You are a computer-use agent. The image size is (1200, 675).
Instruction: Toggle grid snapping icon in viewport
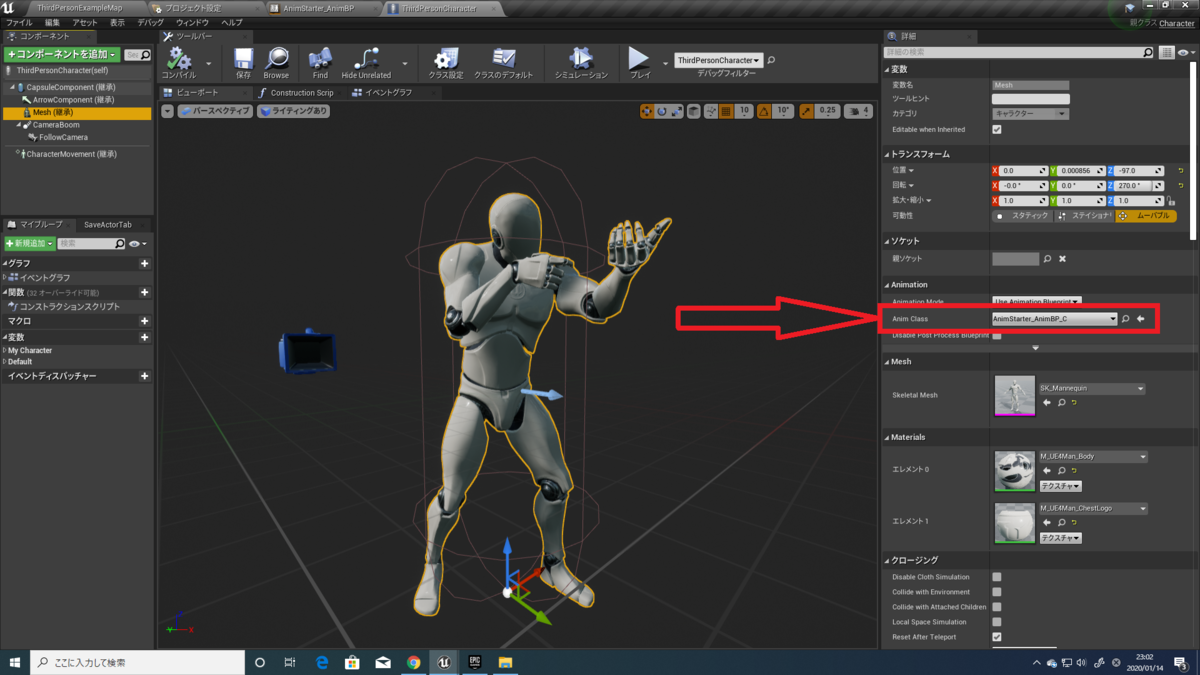pyautogui.click(x=727, y=111)
